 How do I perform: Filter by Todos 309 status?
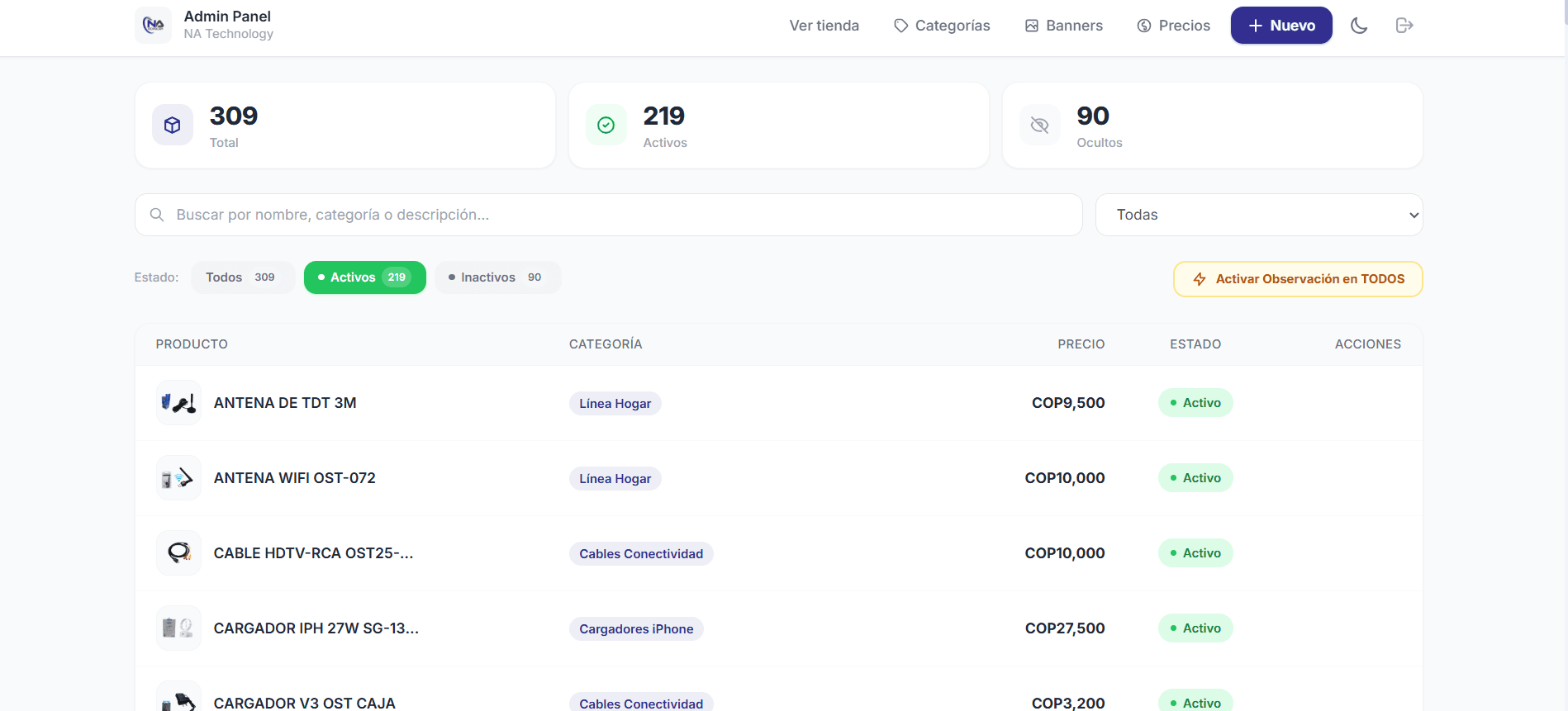pyautogui.click(x=241, y=277)
